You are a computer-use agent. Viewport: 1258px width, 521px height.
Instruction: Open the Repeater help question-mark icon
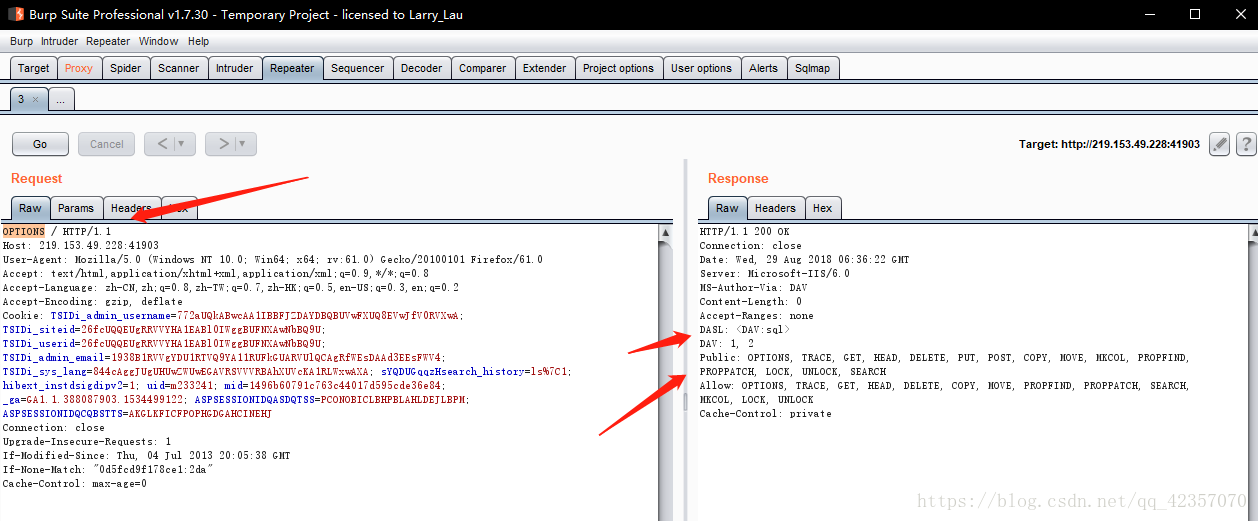tap(1246, 144)
